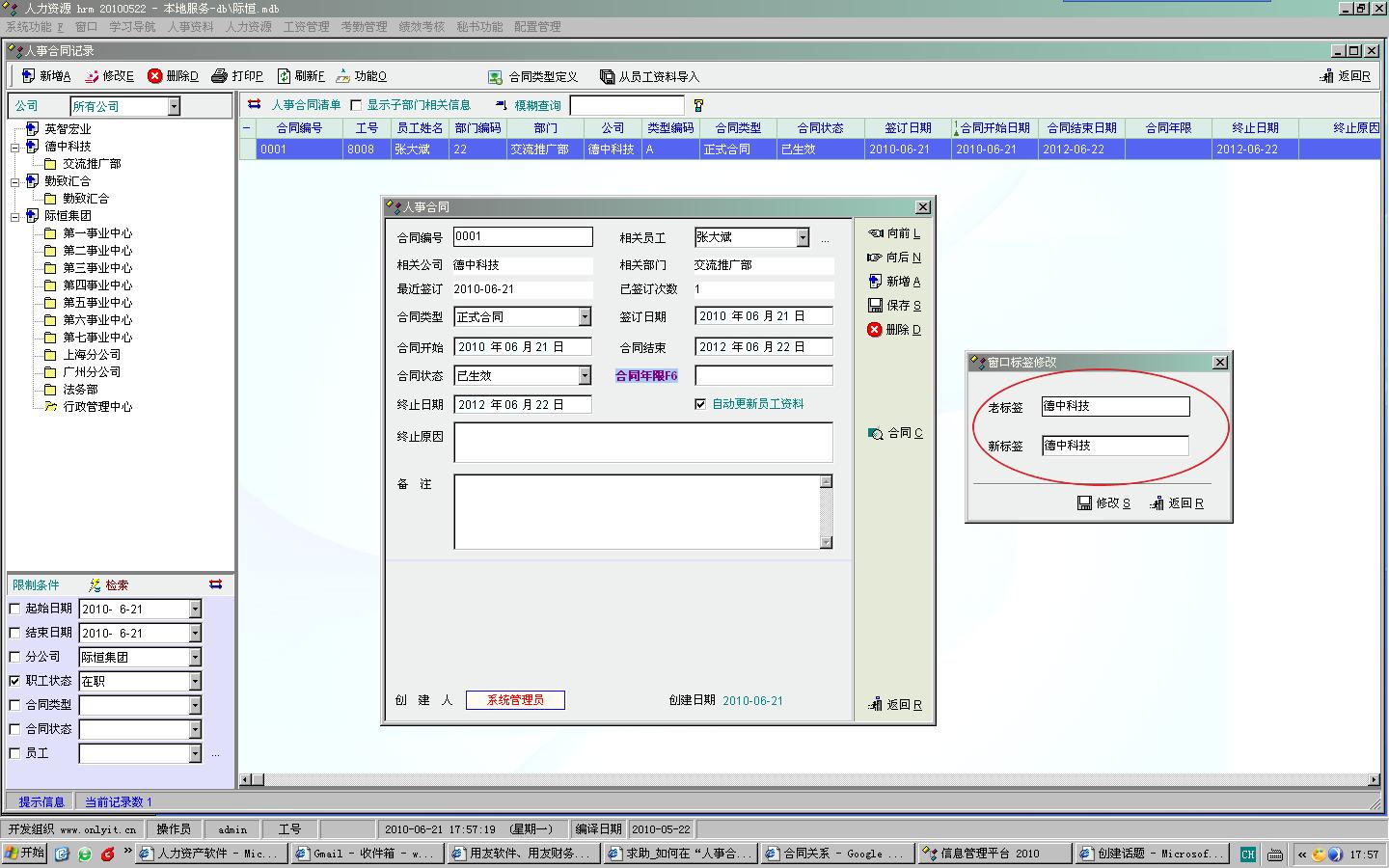1389x868 pixels.
Task: Click the 新标签 input field
Action: click(1115, 446)
